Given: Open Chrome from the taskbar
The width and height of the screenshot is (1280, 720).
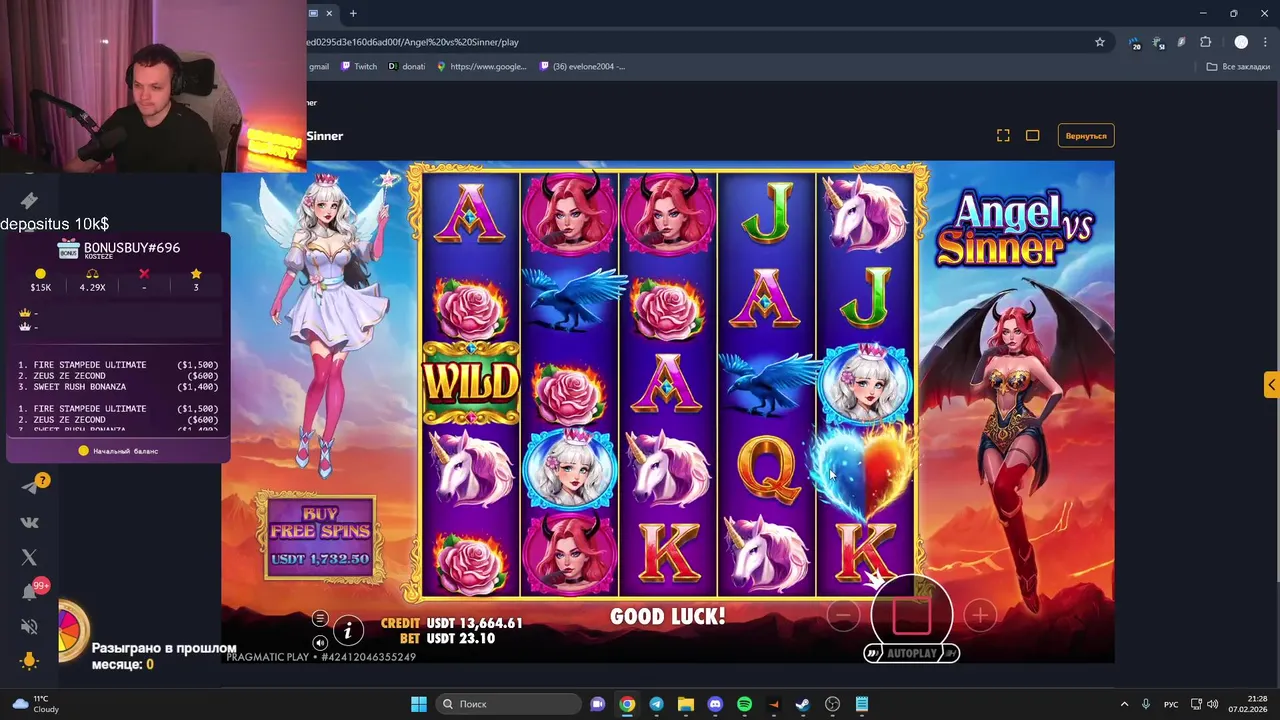Looking at the screenshot, I should tap(627, 704).
